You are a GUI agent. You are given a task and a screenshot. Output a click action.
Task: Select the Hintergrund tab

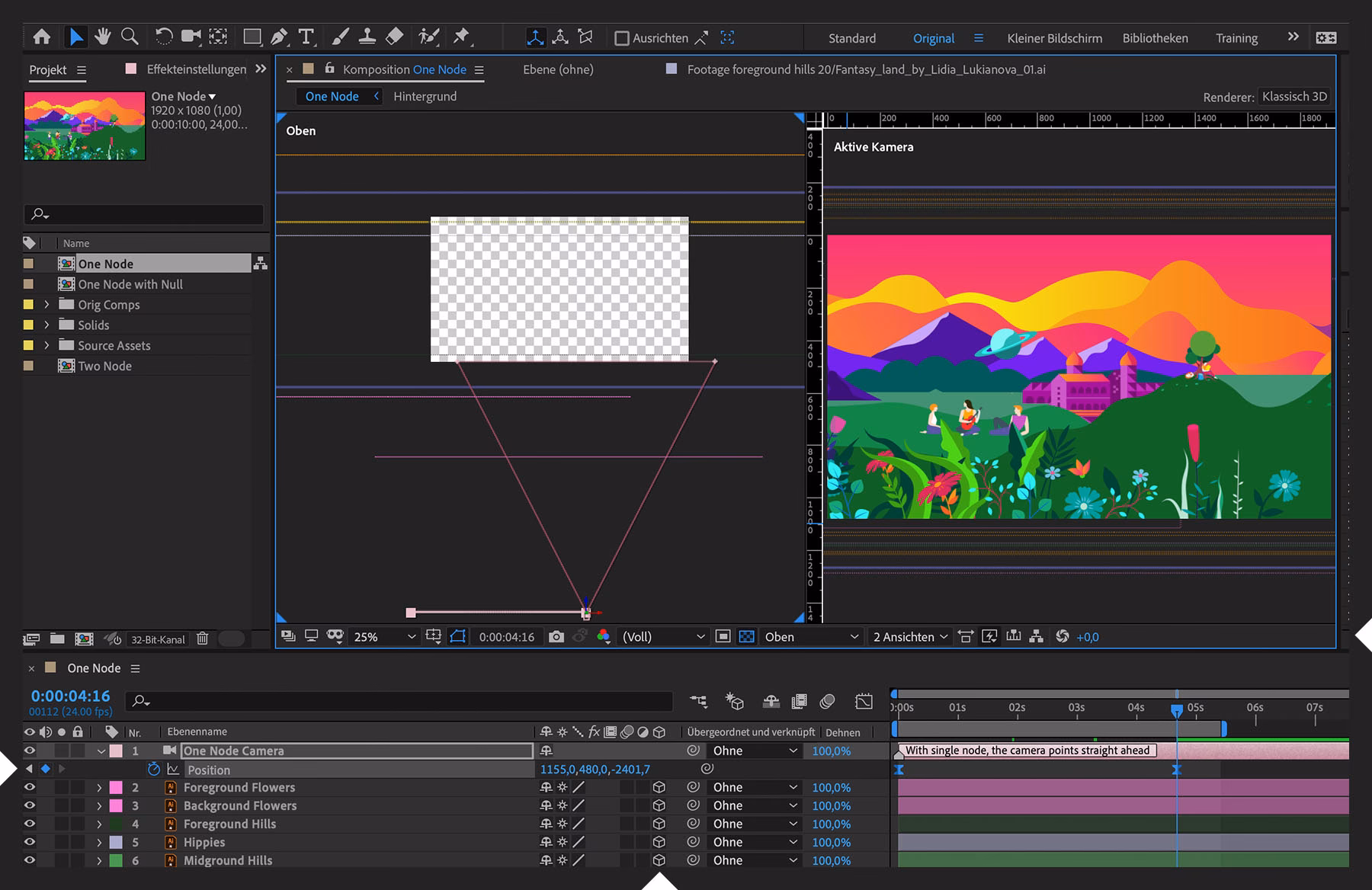(425, 96)
